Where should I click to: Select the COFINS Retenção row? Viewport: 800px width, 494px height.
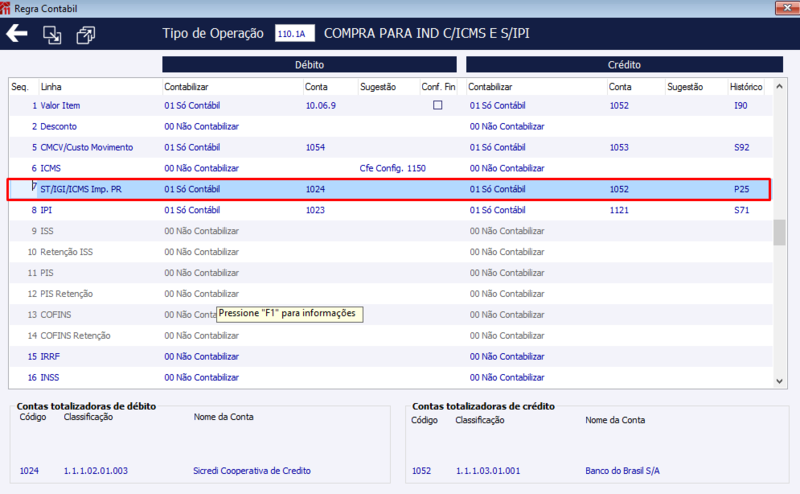[390, 336]
